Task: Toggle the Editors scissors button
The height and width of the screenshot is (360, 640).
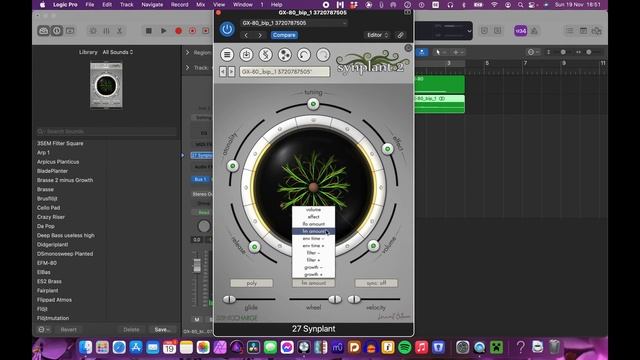Action: (x=119, y=31)
